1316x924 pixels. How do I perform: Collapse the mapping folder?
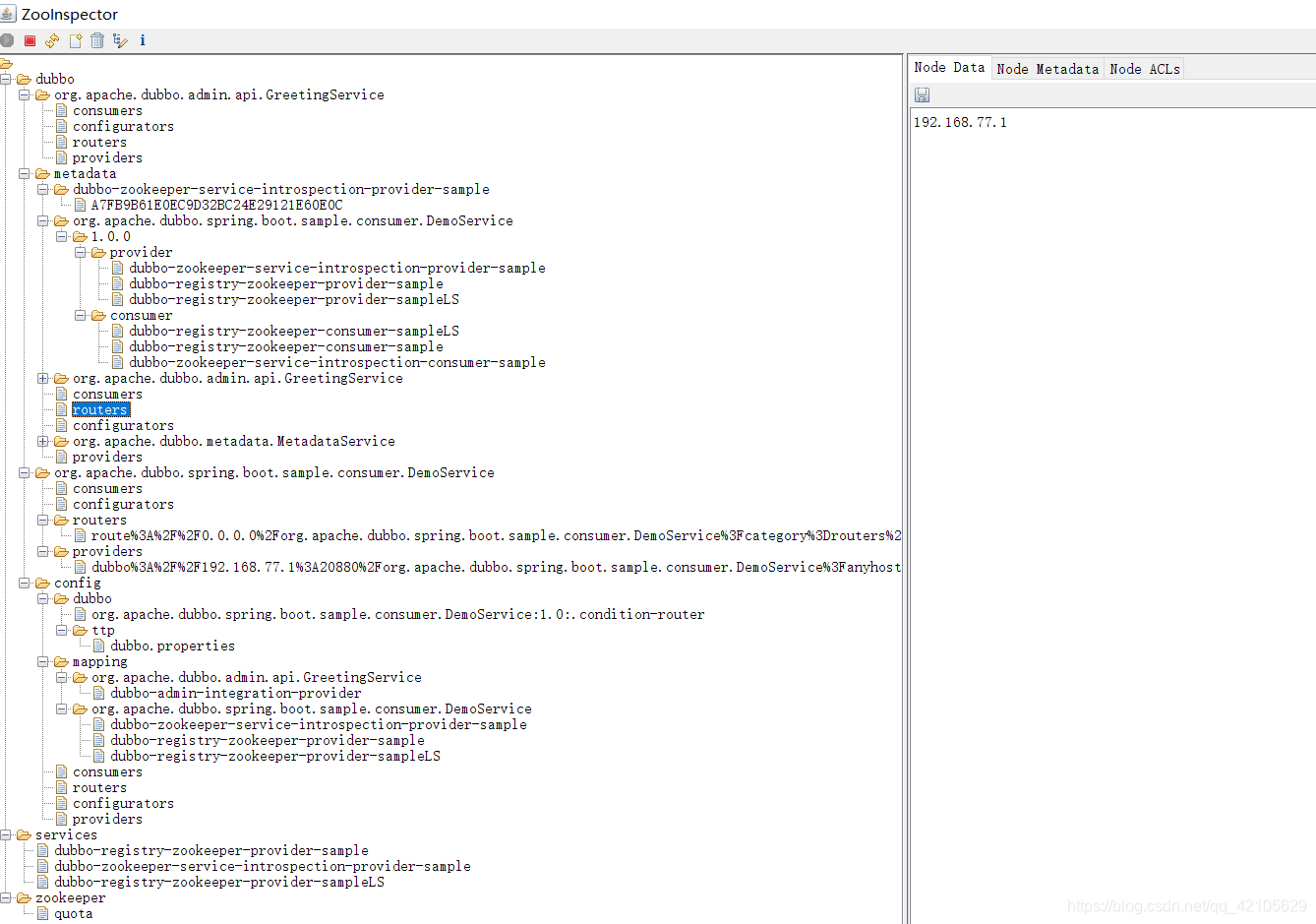(43, 661)
